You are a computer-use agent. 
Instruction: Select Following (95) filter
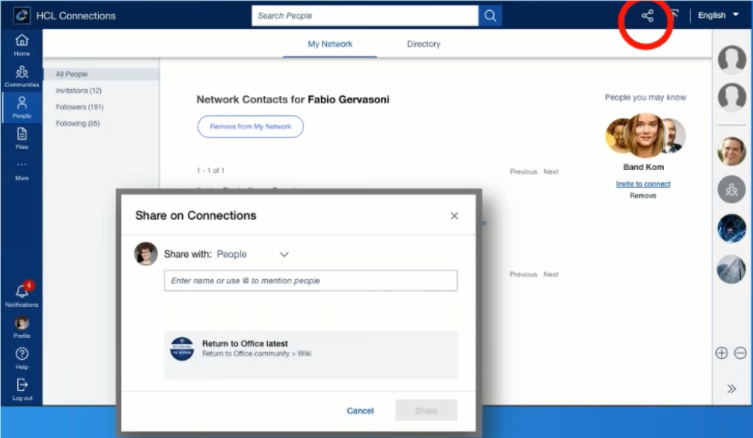tap(78, 123)
